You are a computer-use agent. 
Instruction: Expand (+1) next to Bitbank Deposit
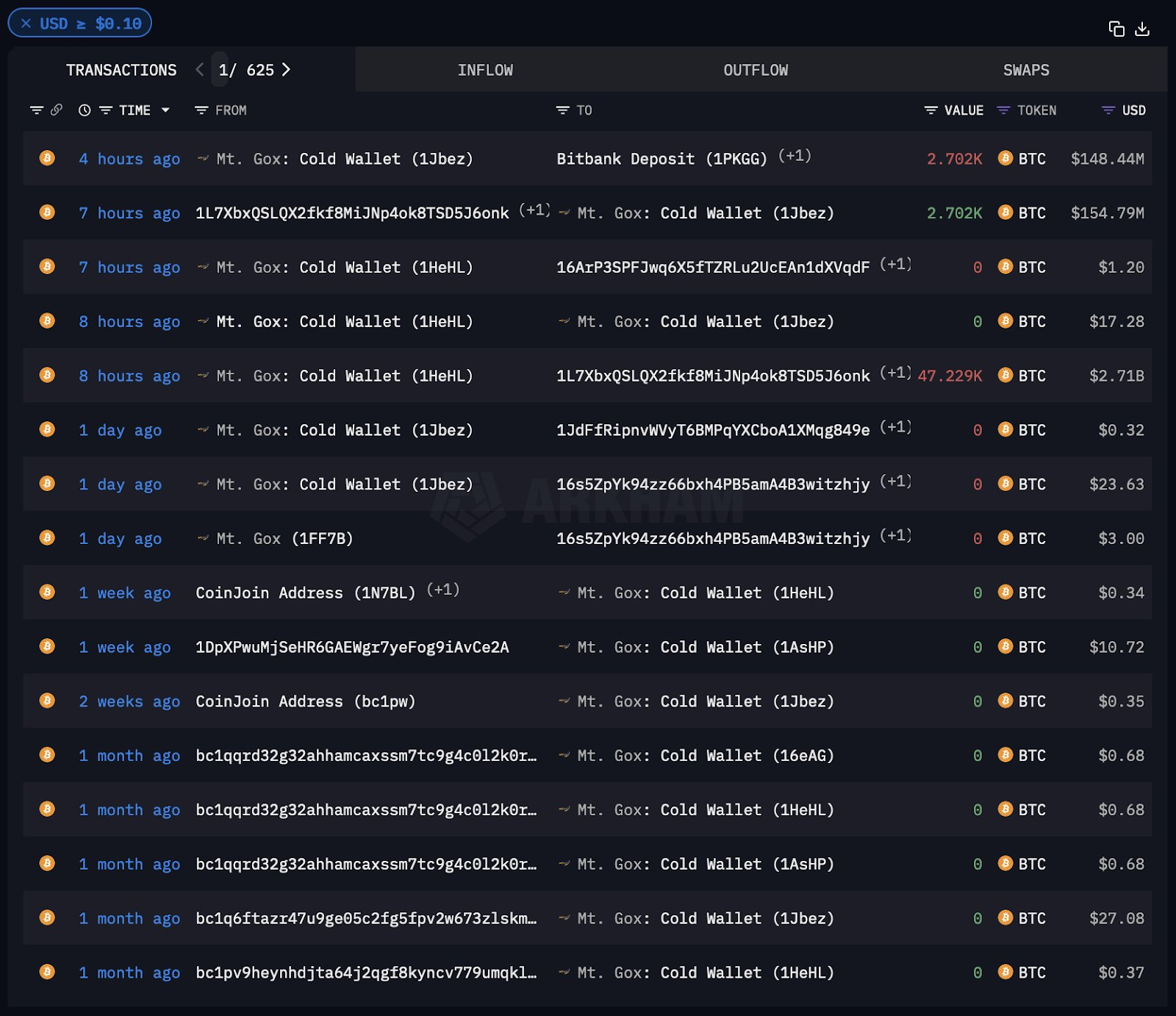pyautogui.click(x=795, y=156)
